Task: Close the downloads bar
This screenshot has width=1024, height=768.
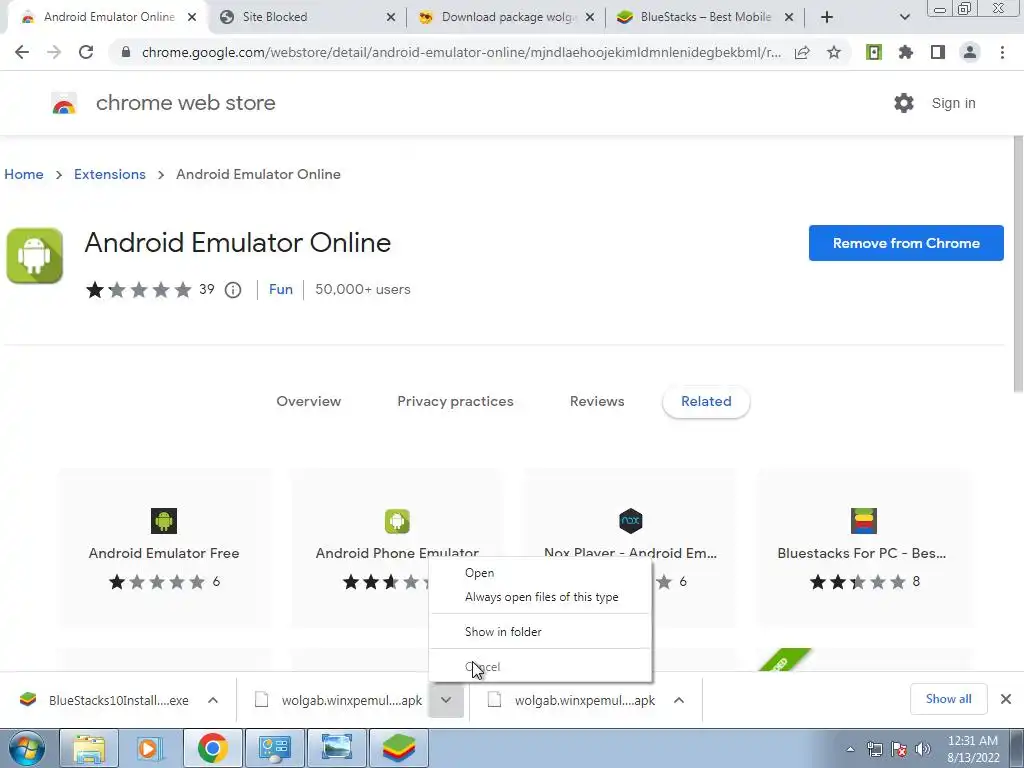Action: click(1006, 699)
